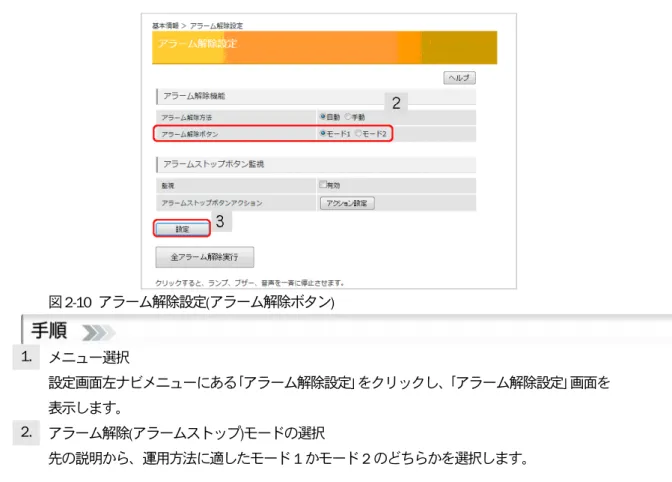The height and width of the screenshot is (482, 672).
Task: Click the note starting with クリックすると
Action: click(x=249, y=283)
